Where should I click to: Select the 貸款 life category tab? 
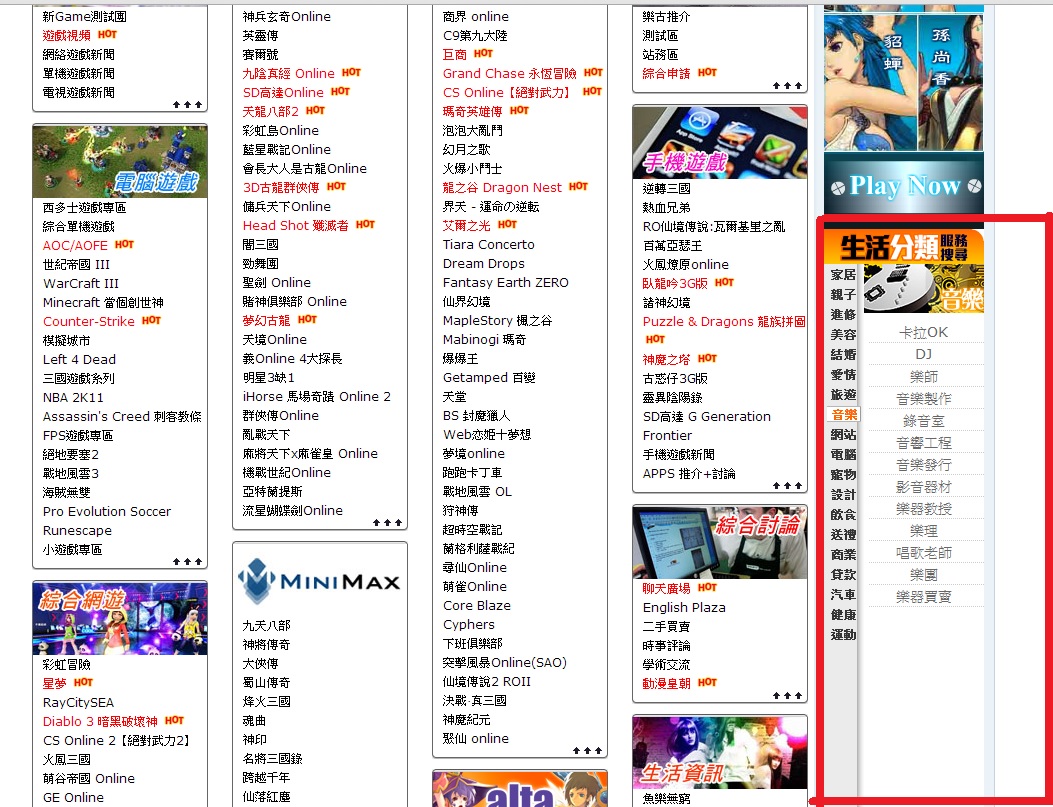(843, 575)
